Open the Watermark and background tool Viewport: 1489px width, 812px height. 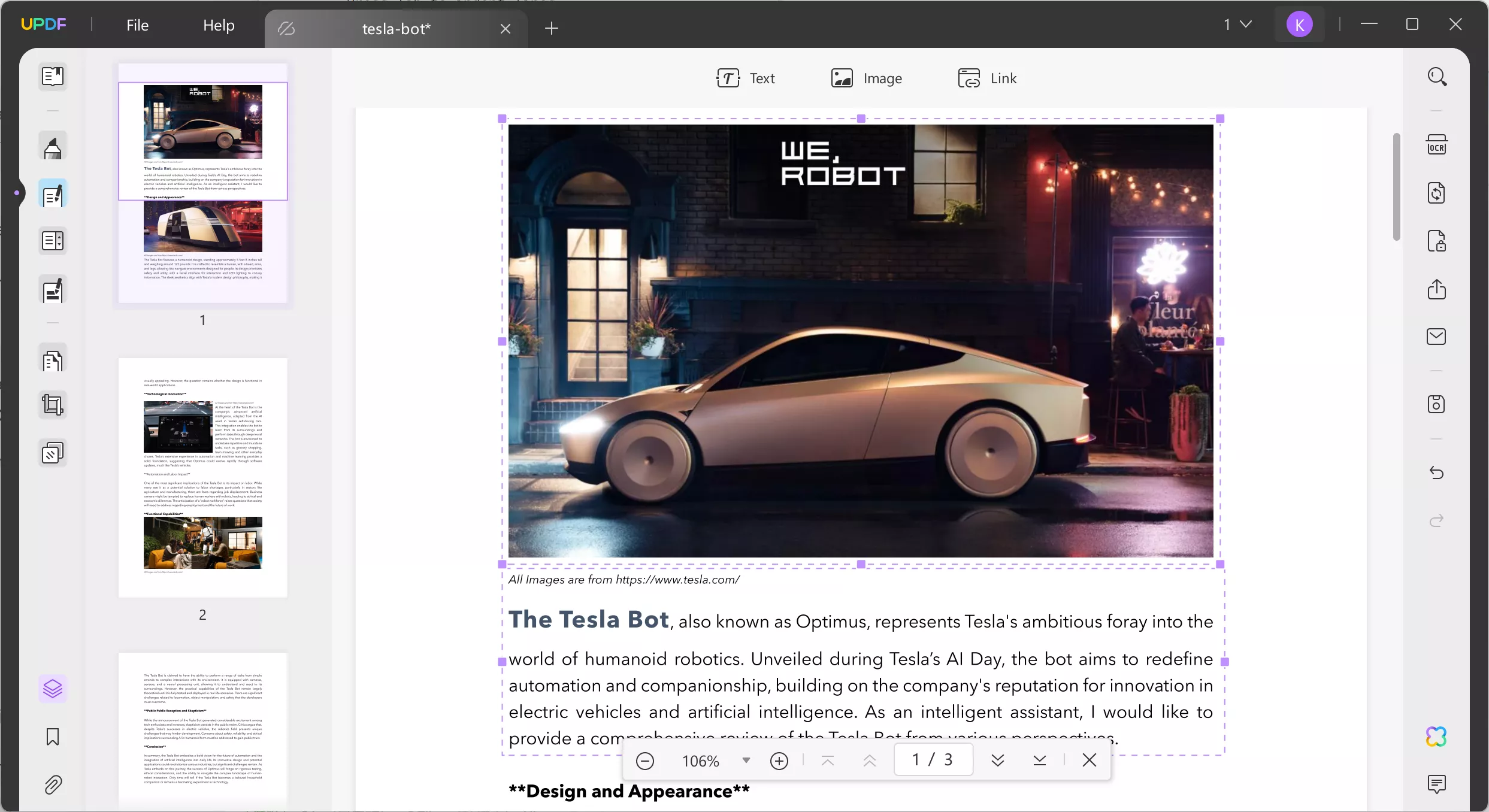pyautogui.click(x=53, y=453)
